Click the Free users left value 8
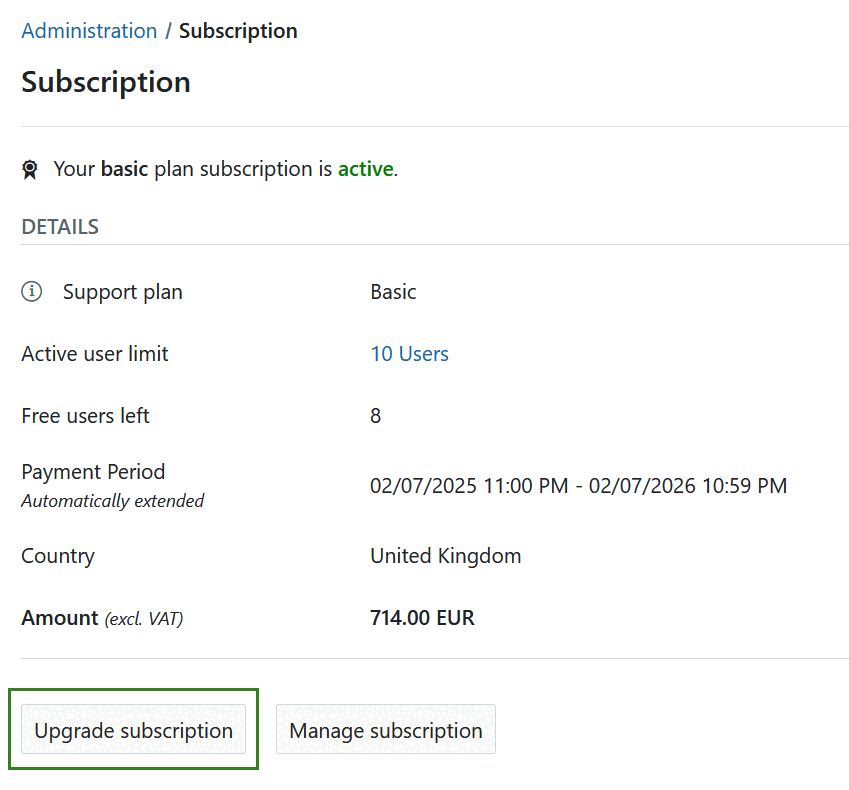 coord(376,416)
